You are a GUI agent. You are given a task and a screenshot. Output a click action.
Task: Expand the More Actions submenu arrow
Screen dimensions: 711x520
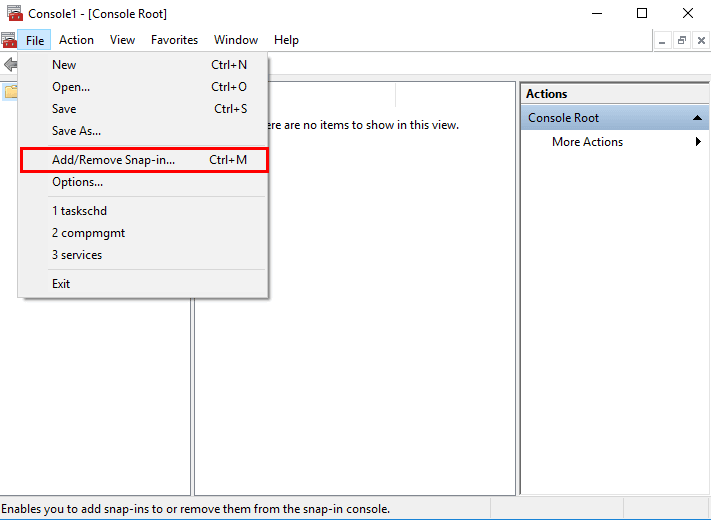click(698, 141)
